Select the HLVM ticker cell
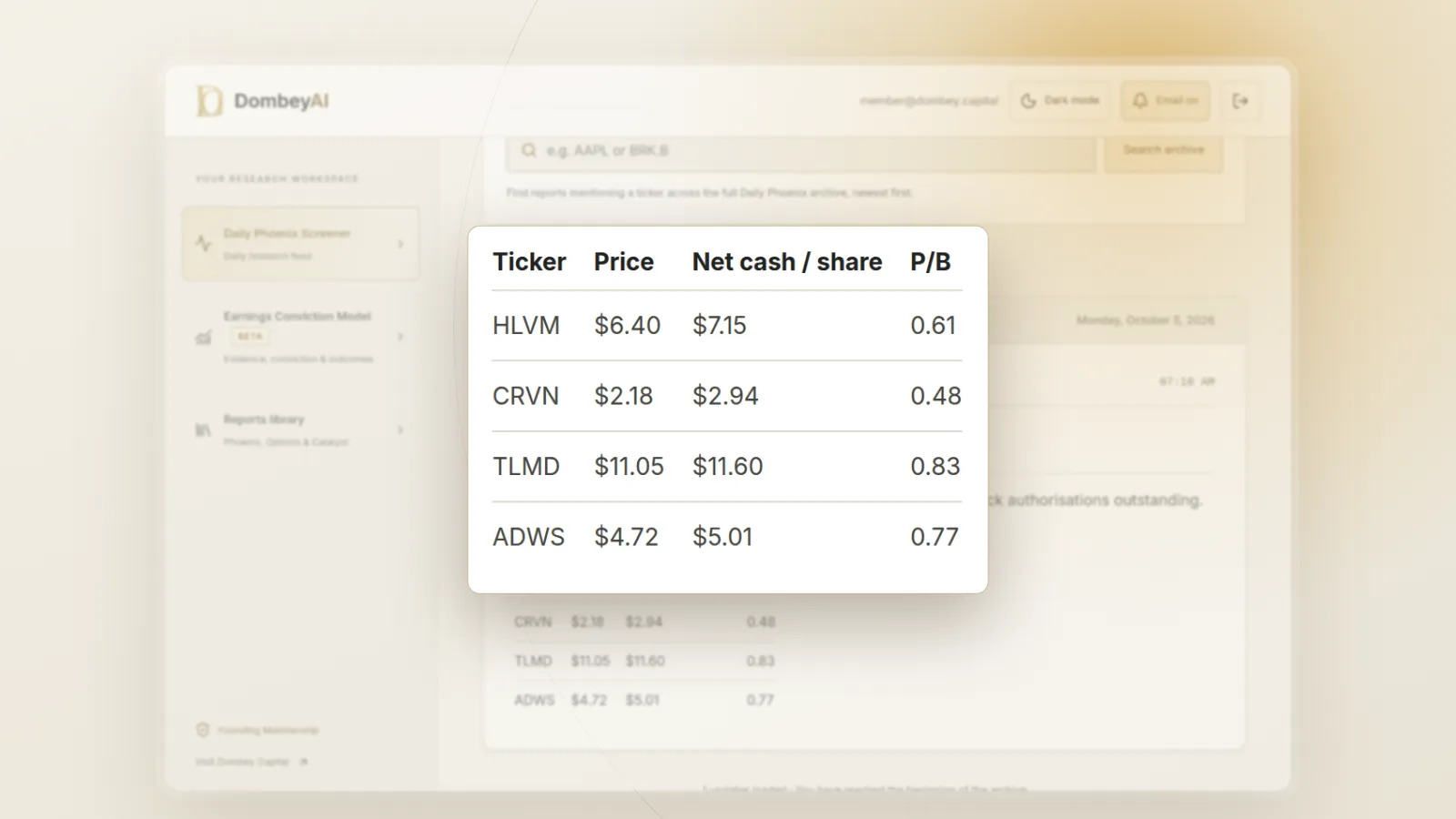Image resolution: width=1456 pixels, height=819 pixels. click(x=526, y=326)
